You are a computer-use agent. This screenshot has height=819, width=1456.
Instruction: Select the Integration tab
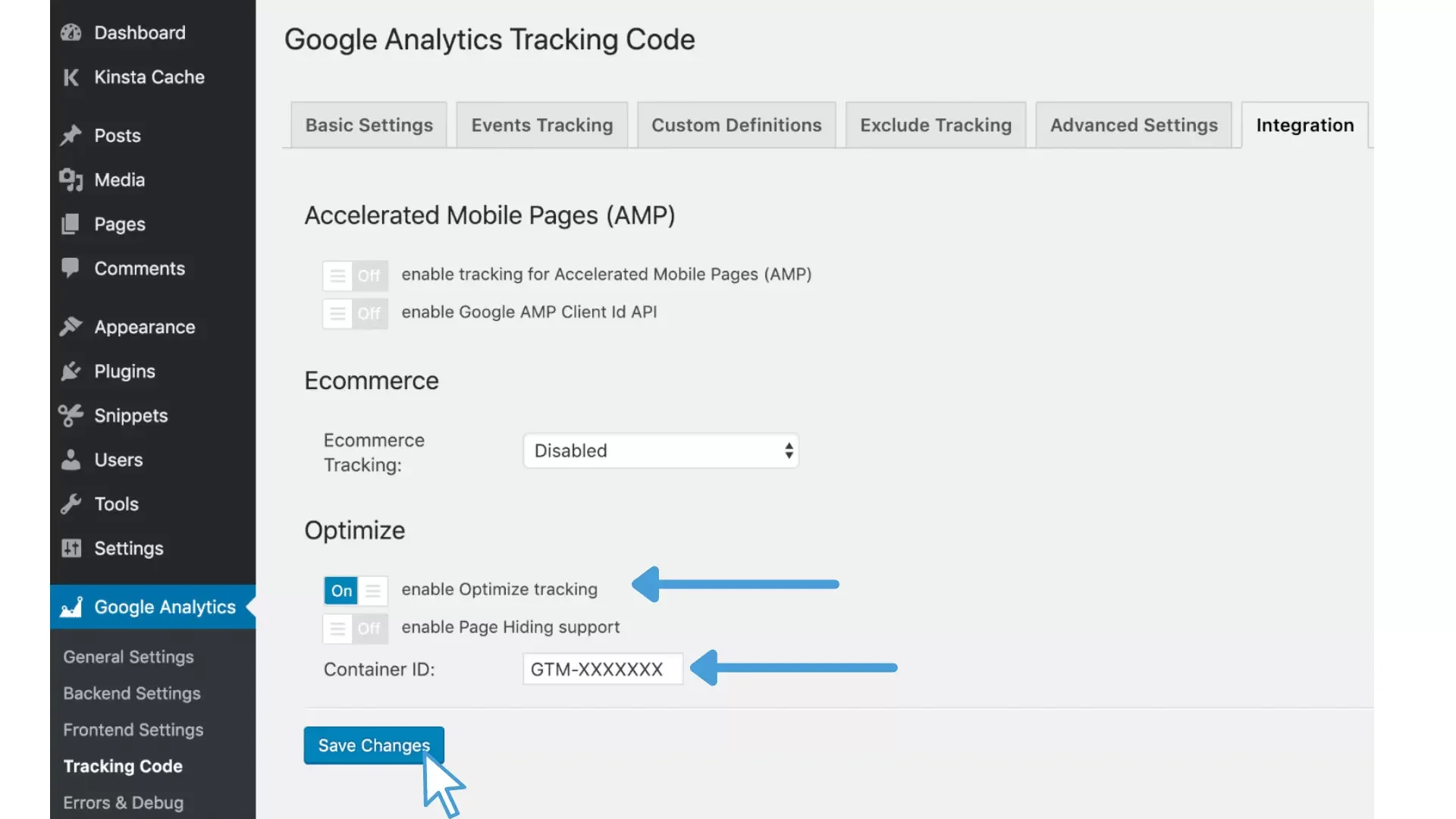click(1304, 125)
